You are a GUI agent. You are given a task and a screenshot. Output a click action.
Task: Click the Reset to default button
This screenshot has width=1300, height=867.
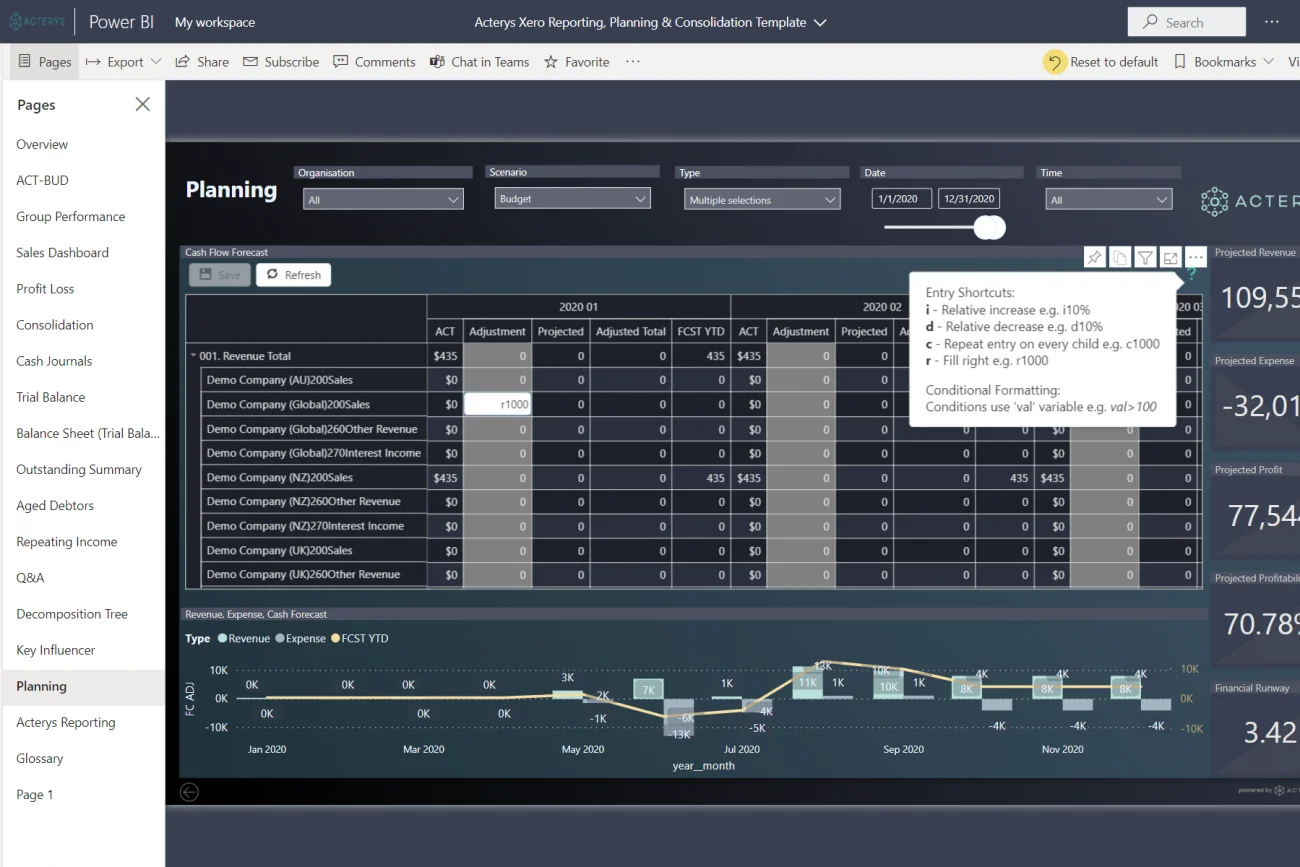pos(1101,62)
